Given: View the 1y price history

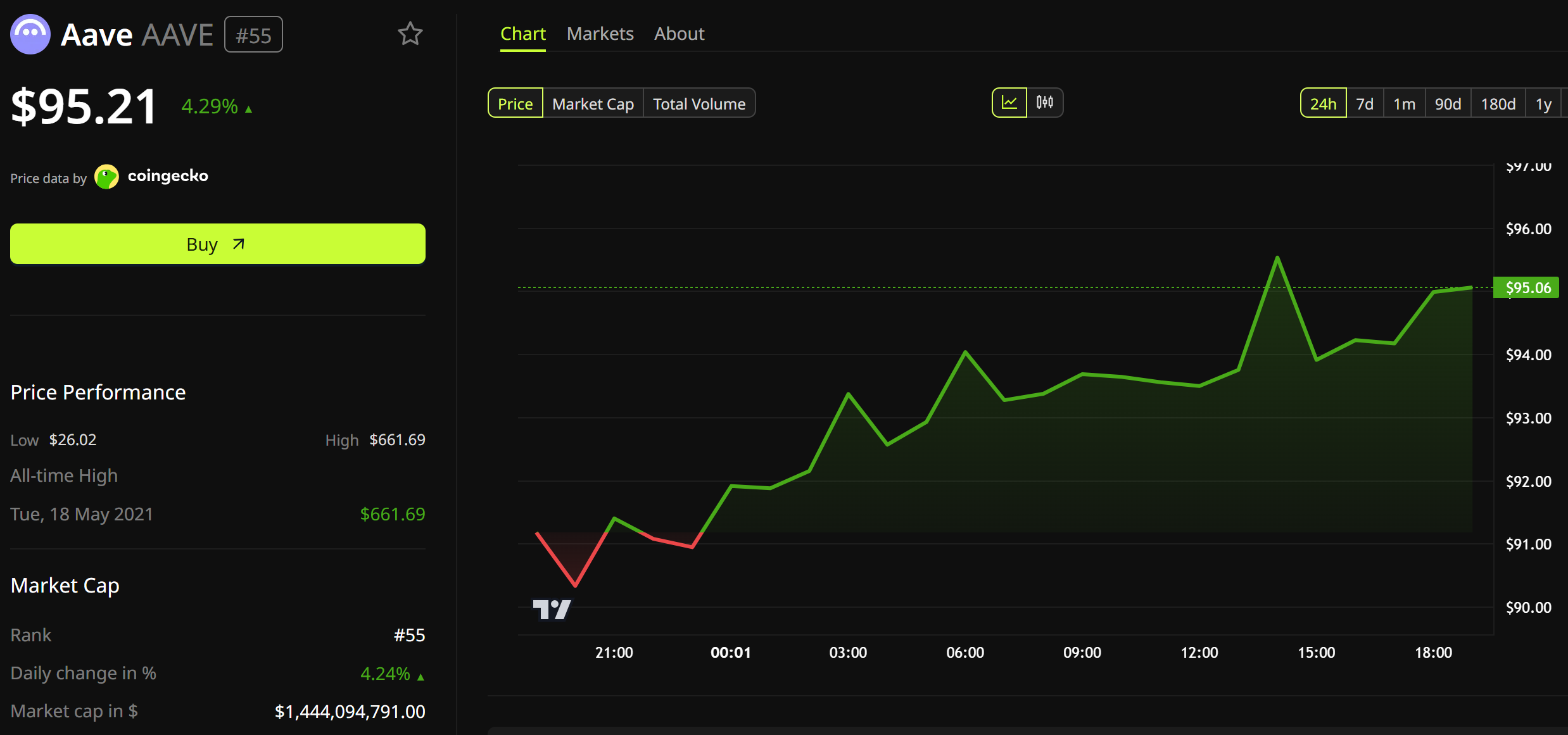Looking at the screenshot, I should [x=1544, y=103].
